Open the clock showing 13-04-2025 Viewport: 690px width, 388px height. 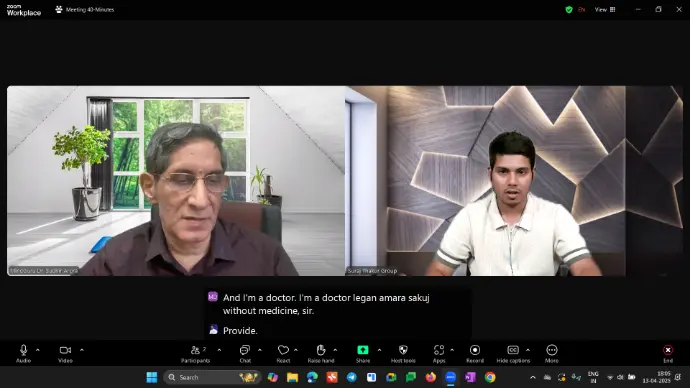656,377
